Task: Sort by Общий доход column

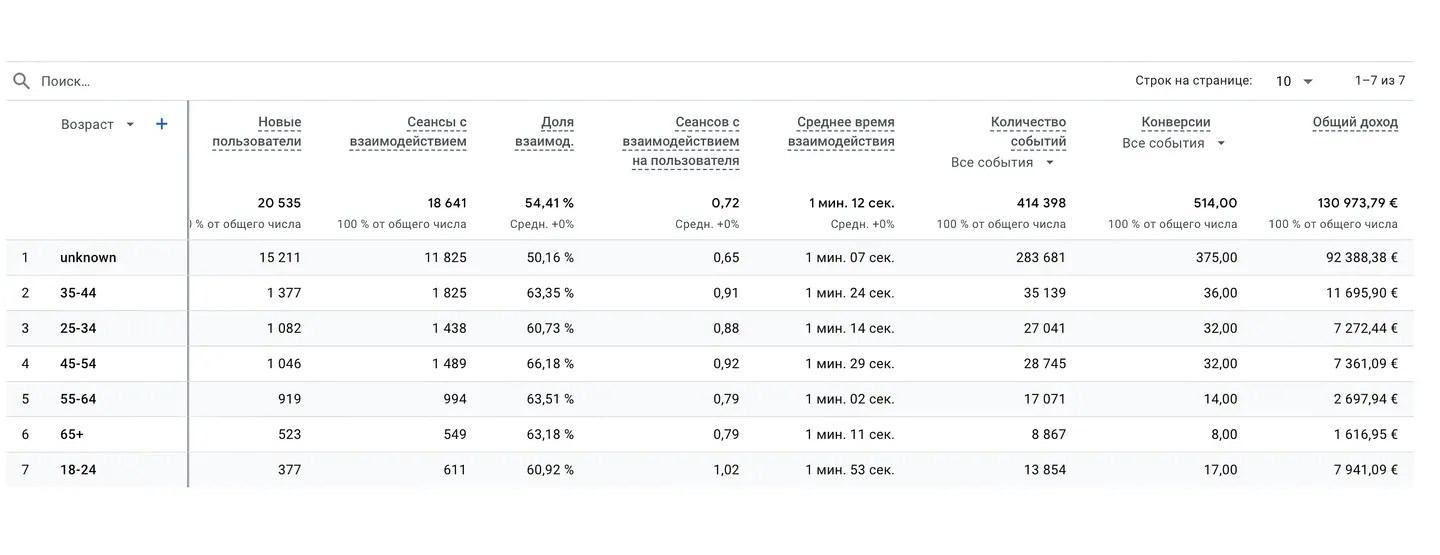Action: pos(1355,123)
